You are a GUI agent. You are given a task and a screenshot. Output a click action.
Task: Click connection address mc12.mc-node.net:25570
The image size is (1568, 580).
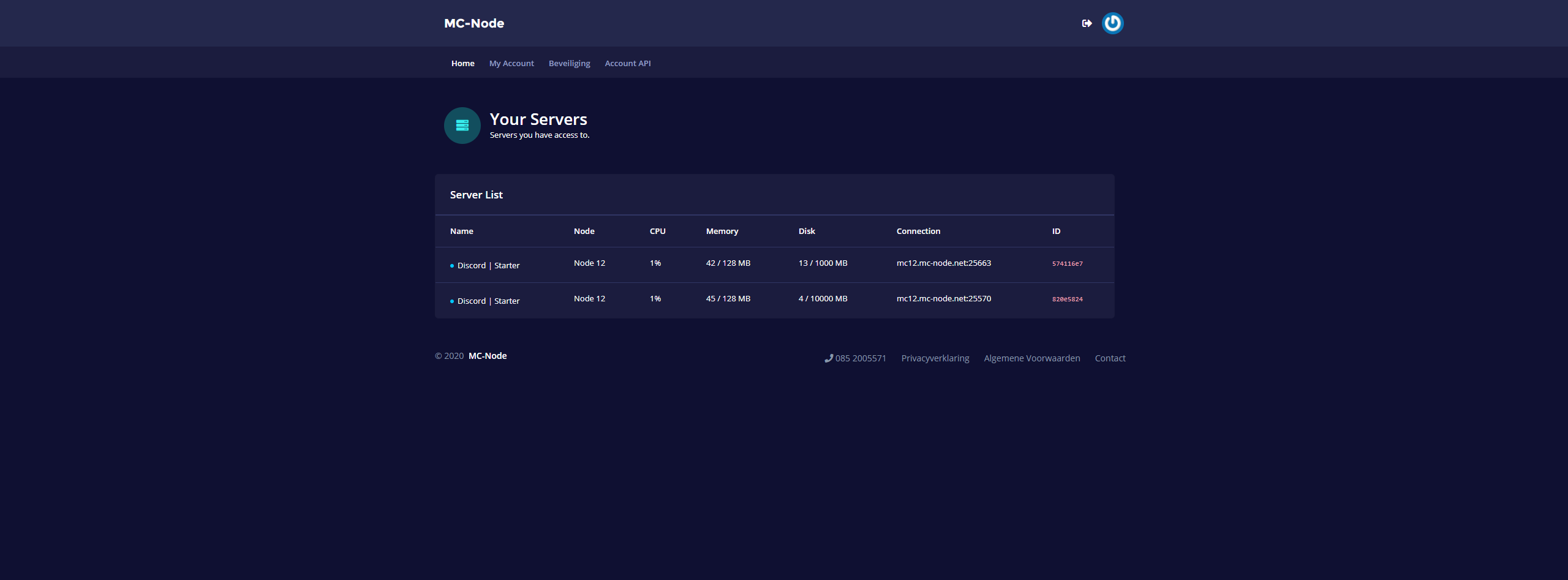[x=943, y=298]
